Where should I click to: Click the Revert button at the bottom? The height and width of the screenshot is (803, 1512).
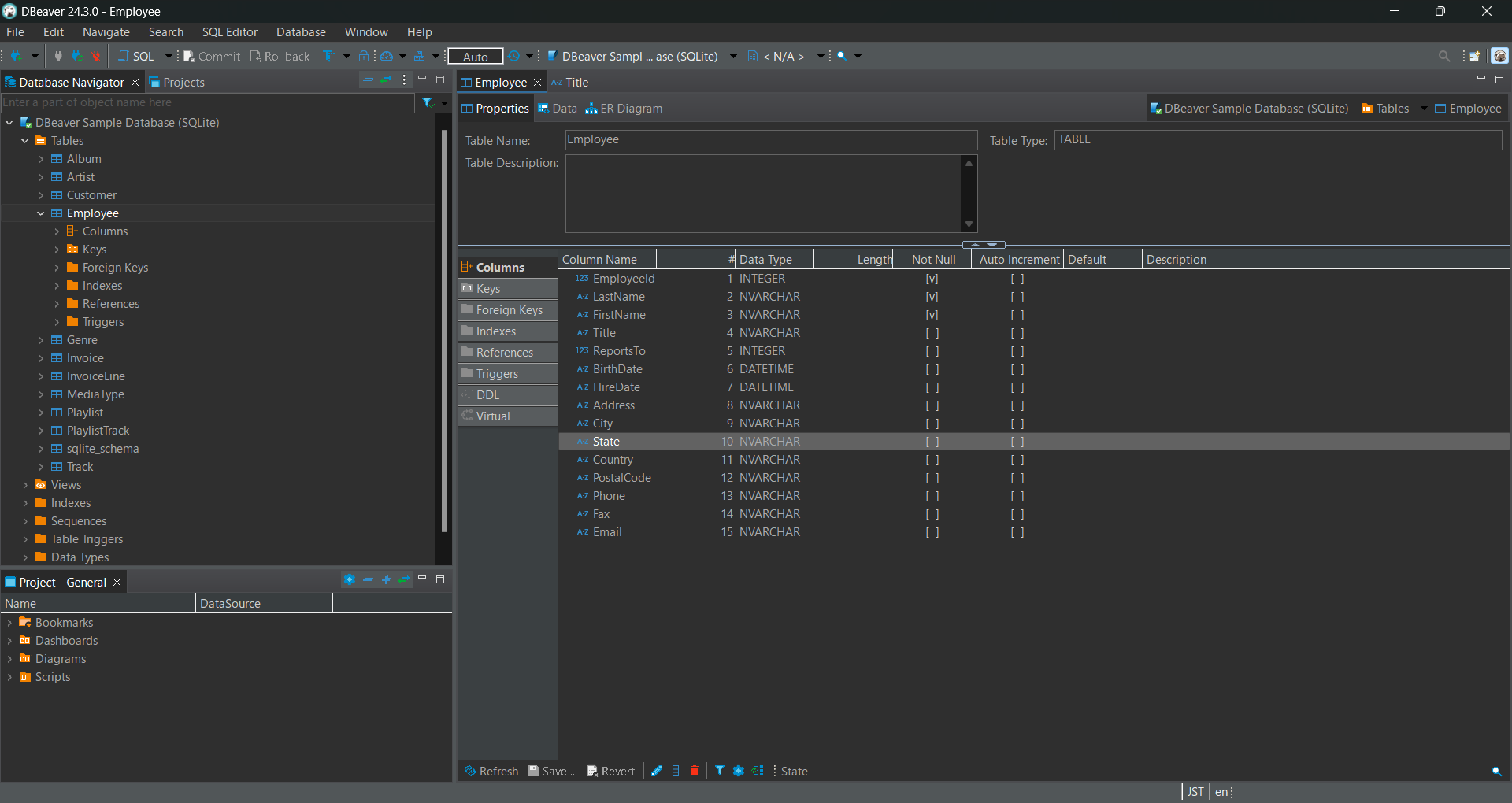(x=611, y=772)
